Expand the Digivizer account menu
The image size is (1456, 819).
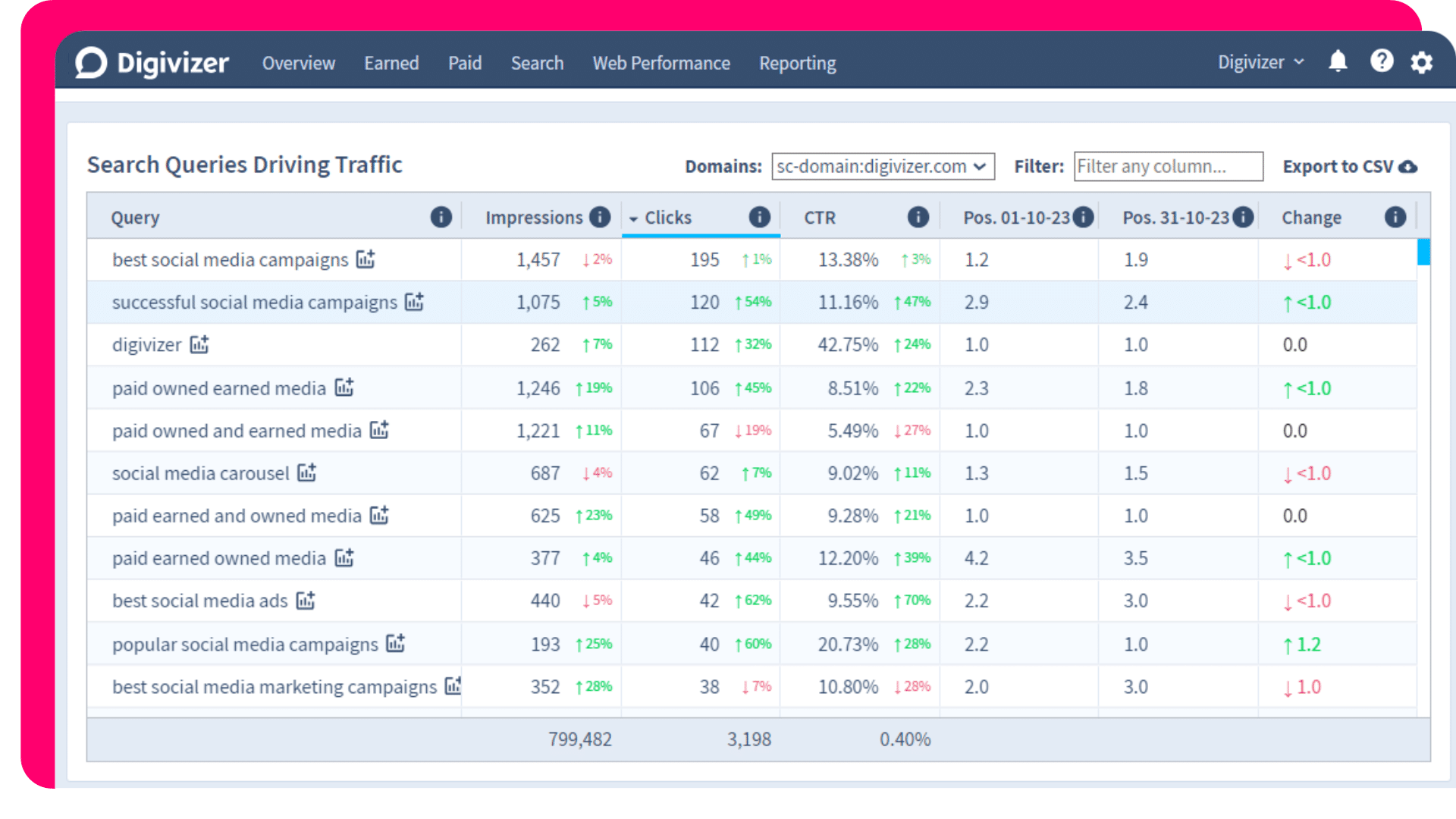coord(1260,62)
